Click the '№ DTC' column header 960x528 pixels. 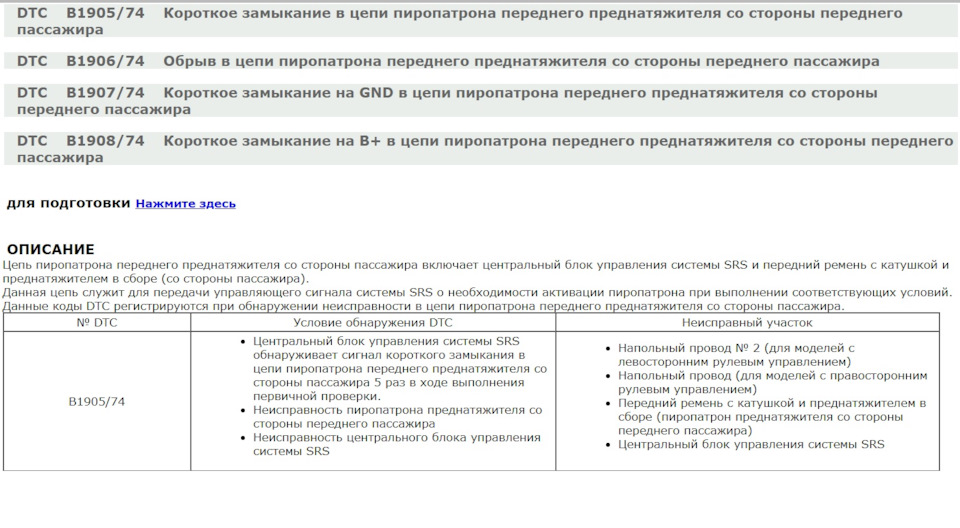tap(97, 322)
